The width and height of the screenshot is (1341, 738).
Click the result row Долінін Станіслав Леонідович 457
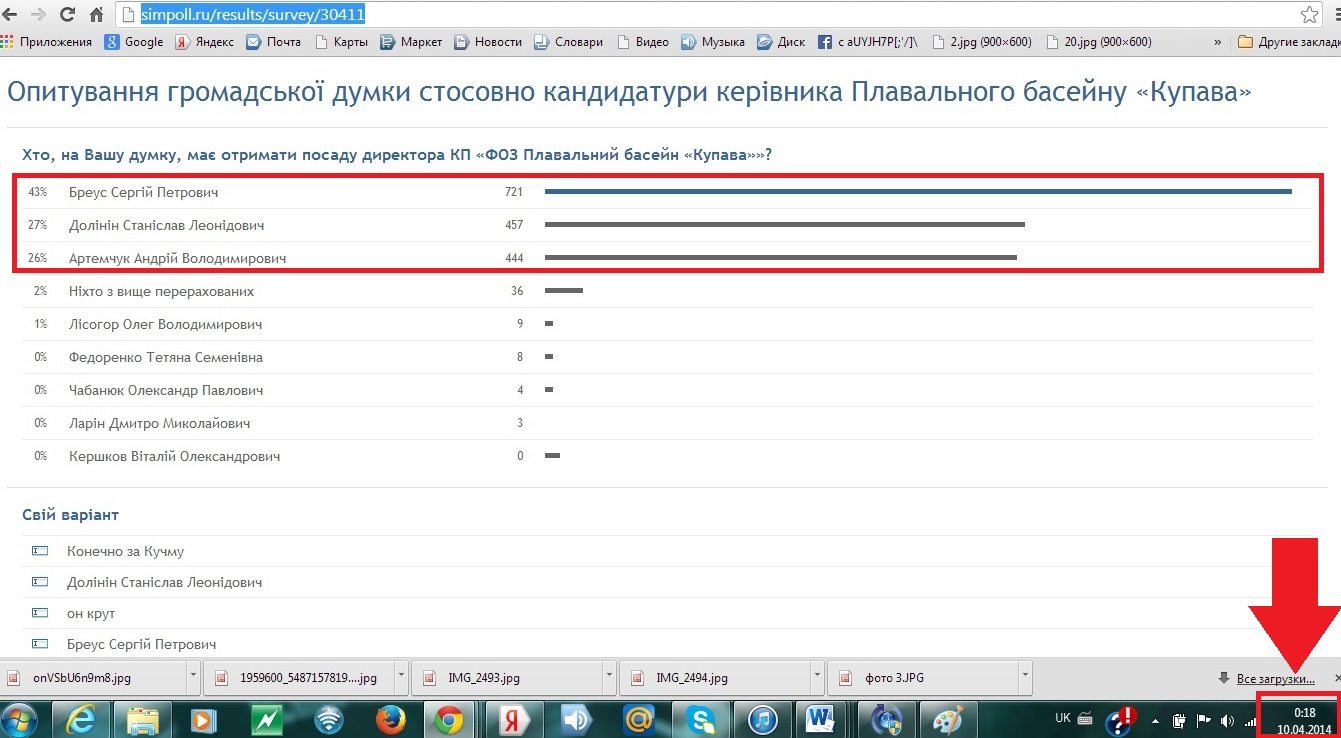667,225
